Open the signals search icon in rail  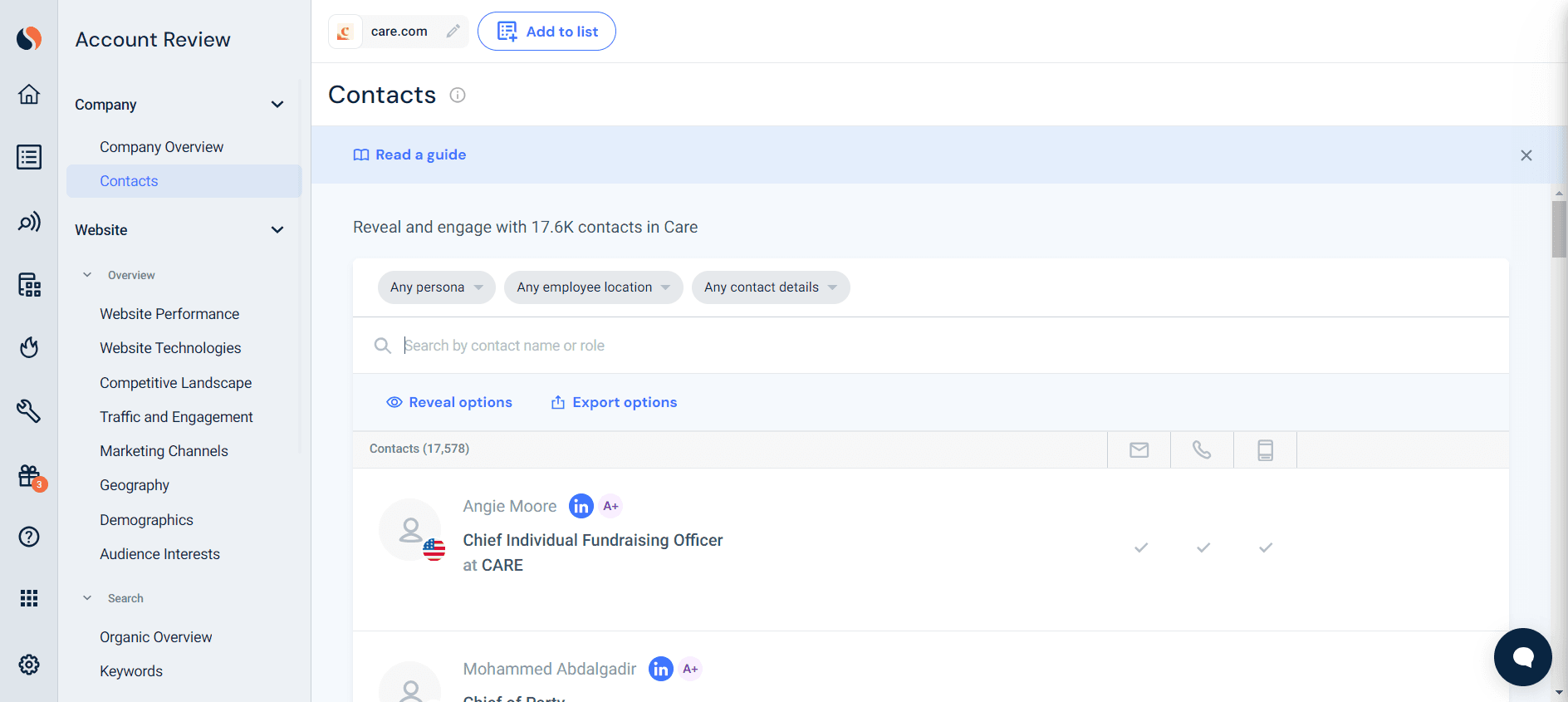tap(29, 222)
